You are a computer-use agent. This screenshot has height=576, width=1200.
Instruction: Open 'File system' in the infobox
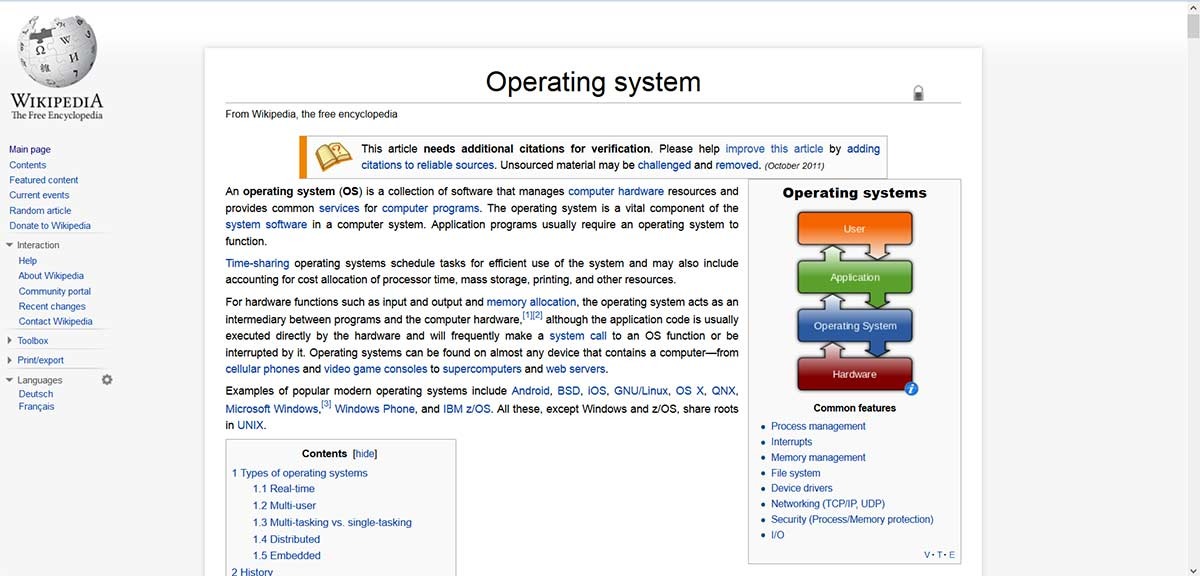click(x=796, y=473)
